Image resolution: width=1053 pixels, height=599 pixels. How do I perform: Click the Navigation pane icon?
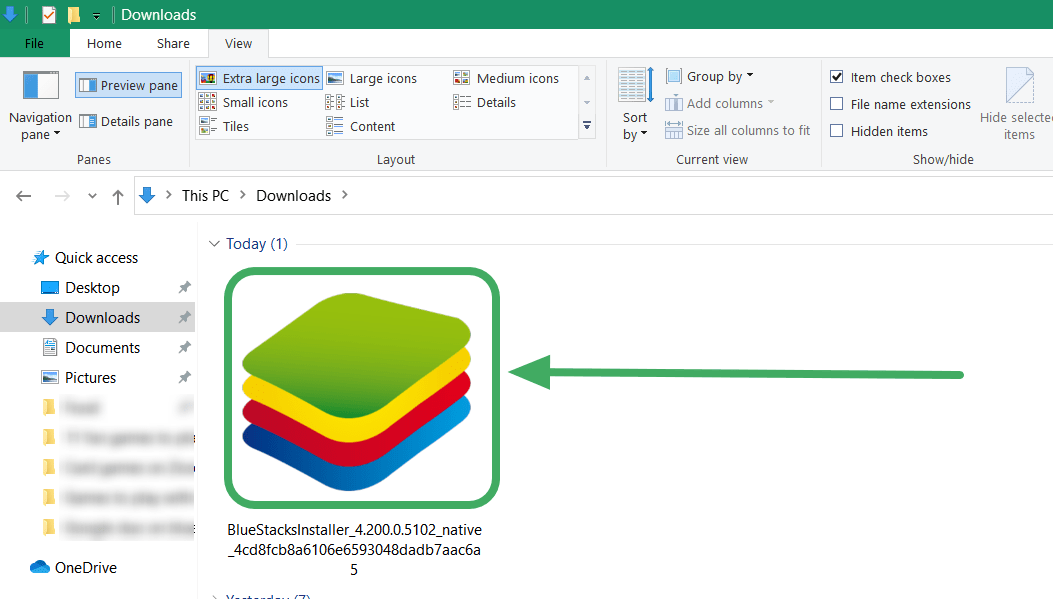pyautogui.click(x=40, y=86)
